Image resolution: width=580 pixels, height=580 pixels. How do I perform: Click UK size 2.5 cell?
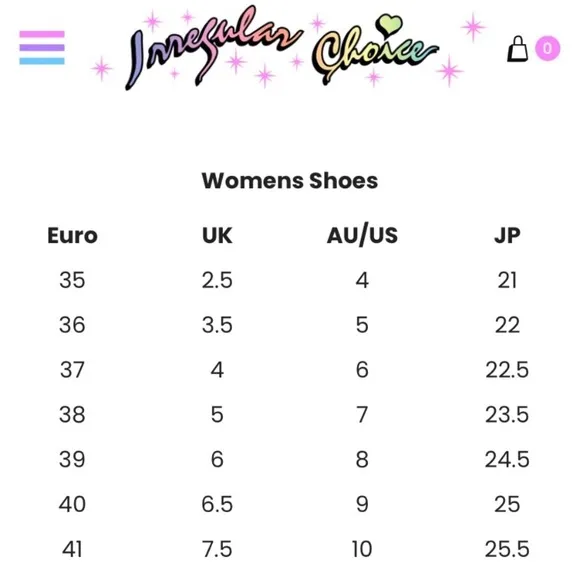point(217,280)
